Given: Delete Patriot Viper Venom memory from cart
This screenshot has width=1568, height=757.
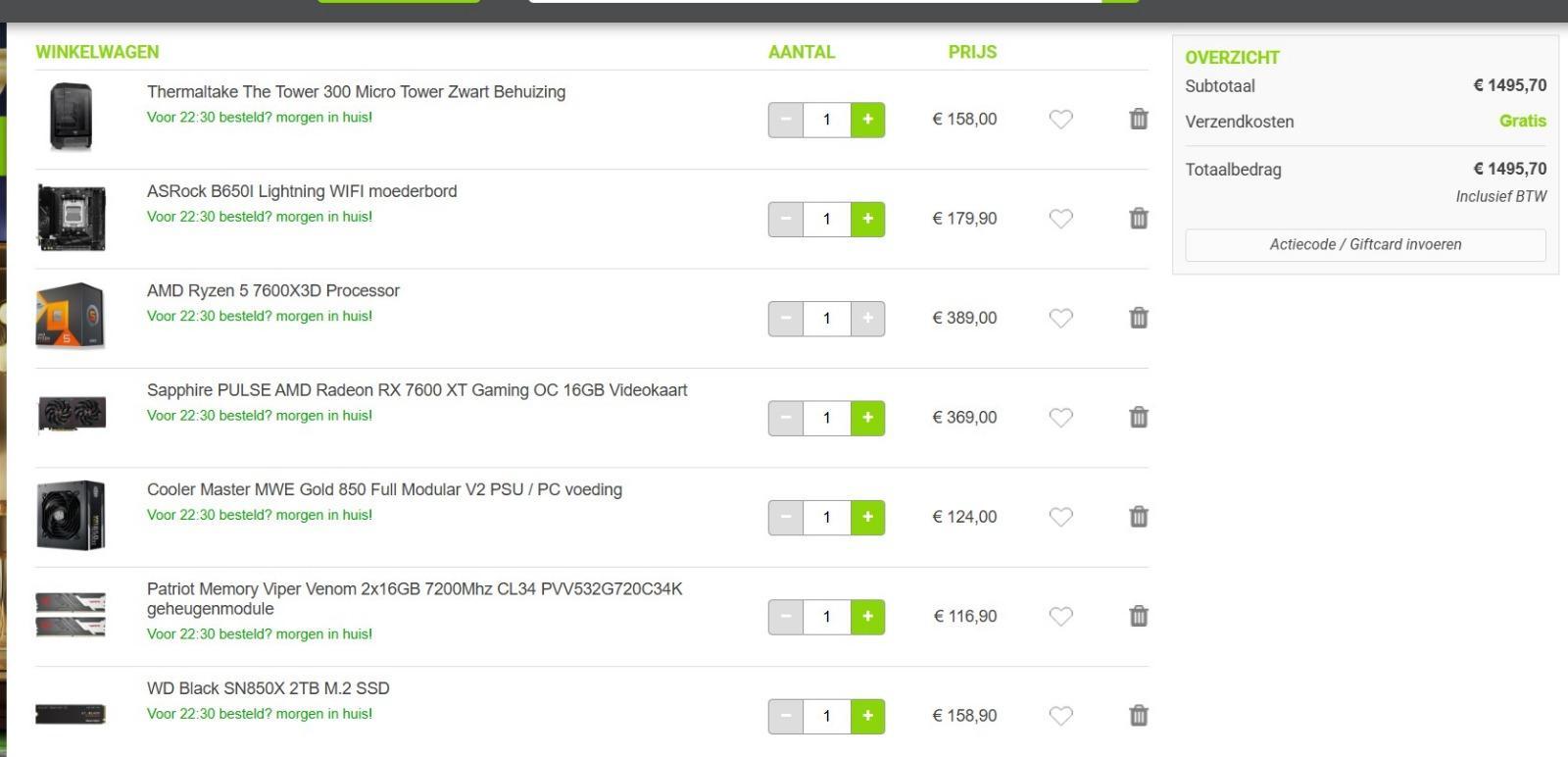Looking at the screenshot, I should 1138,616.
